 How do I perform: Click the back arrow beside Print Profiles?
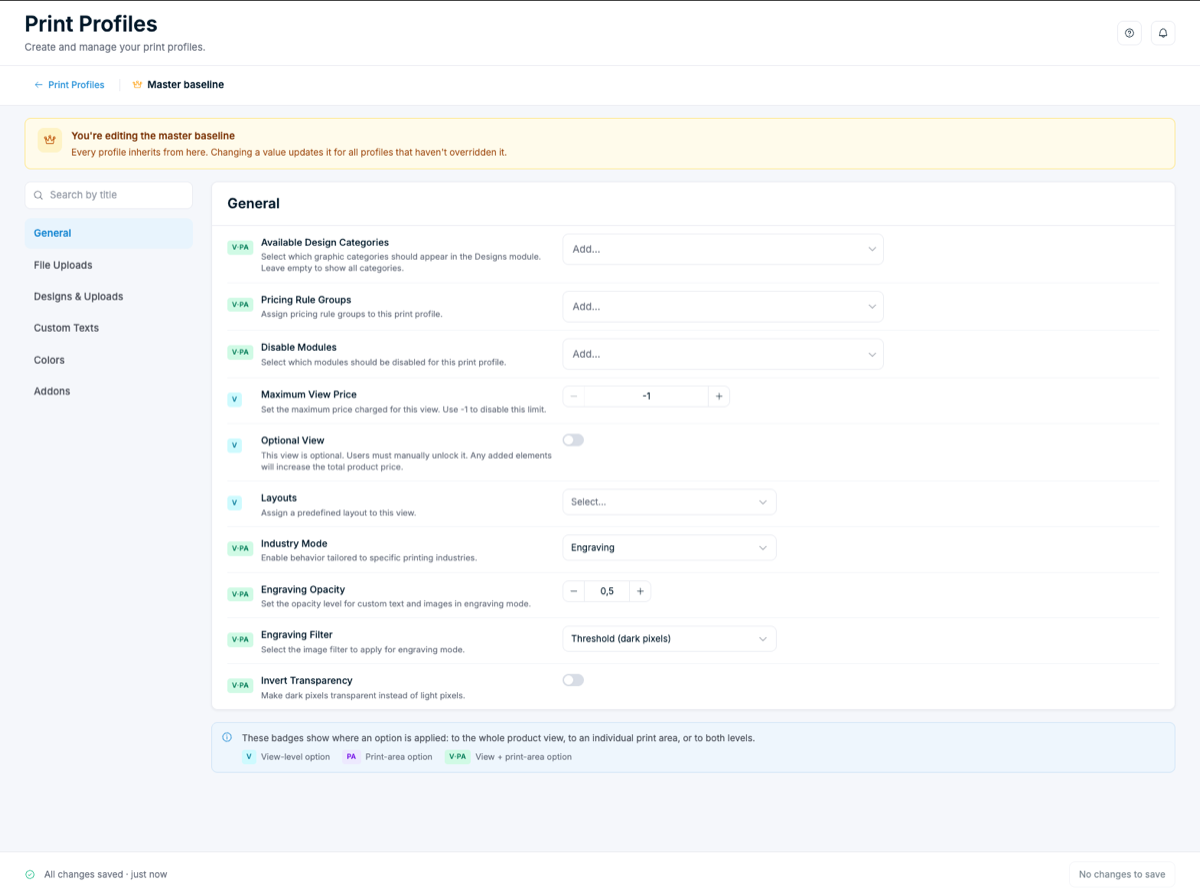click(39, 85)
